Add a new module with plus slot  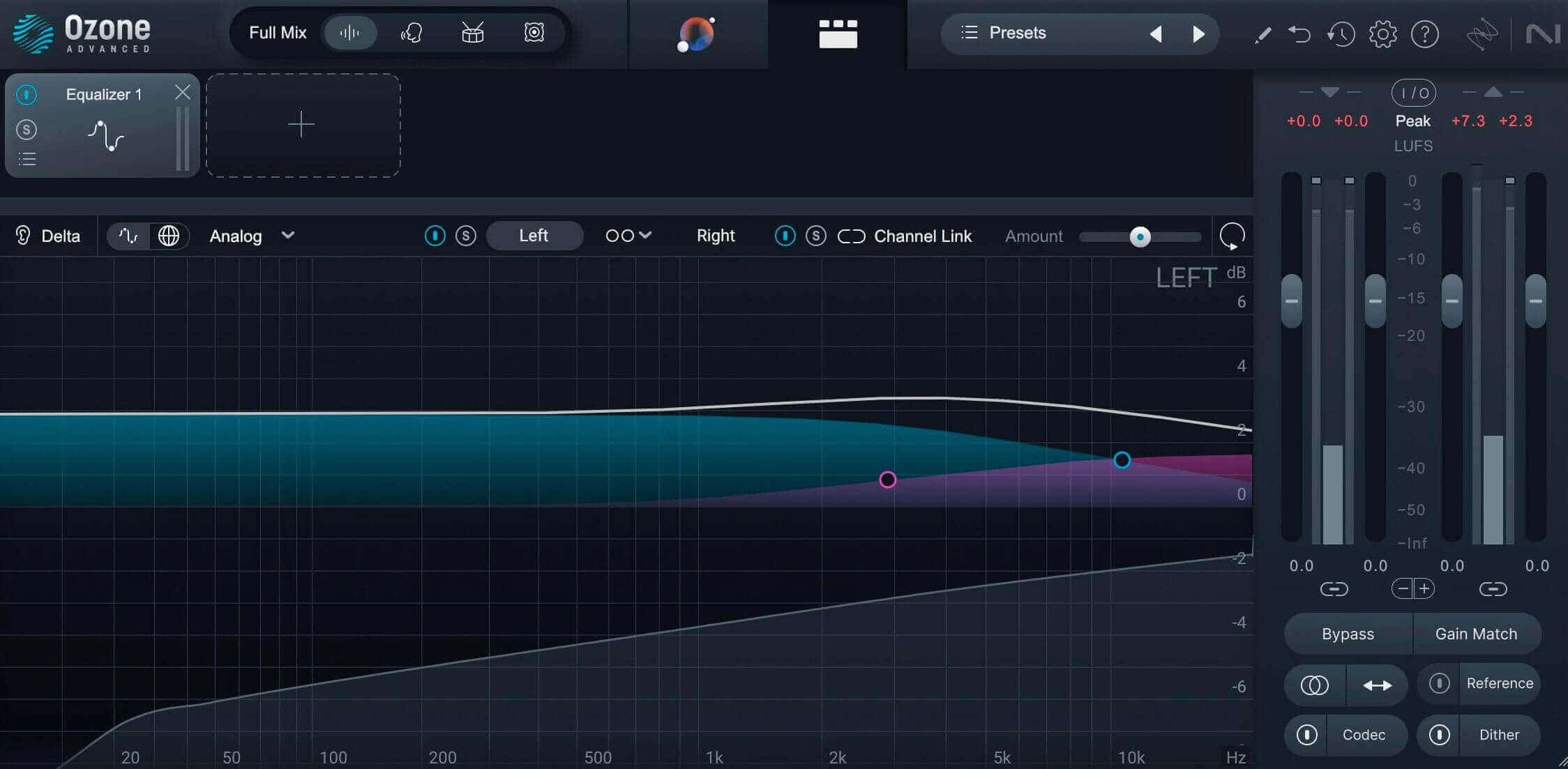[x=303, y=125]
